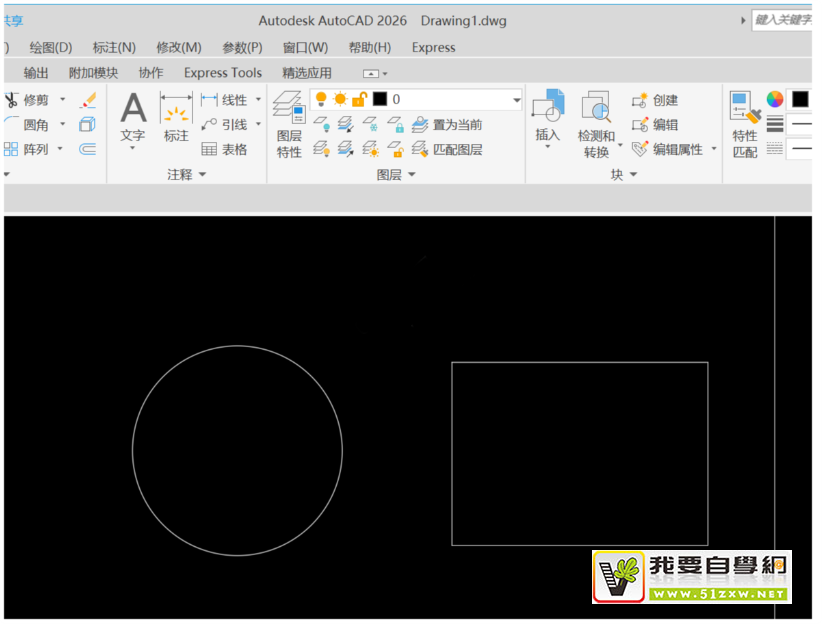Toggle layer lock padlock icon
This screenshot has width=822, height=624.
click(359, 99)
